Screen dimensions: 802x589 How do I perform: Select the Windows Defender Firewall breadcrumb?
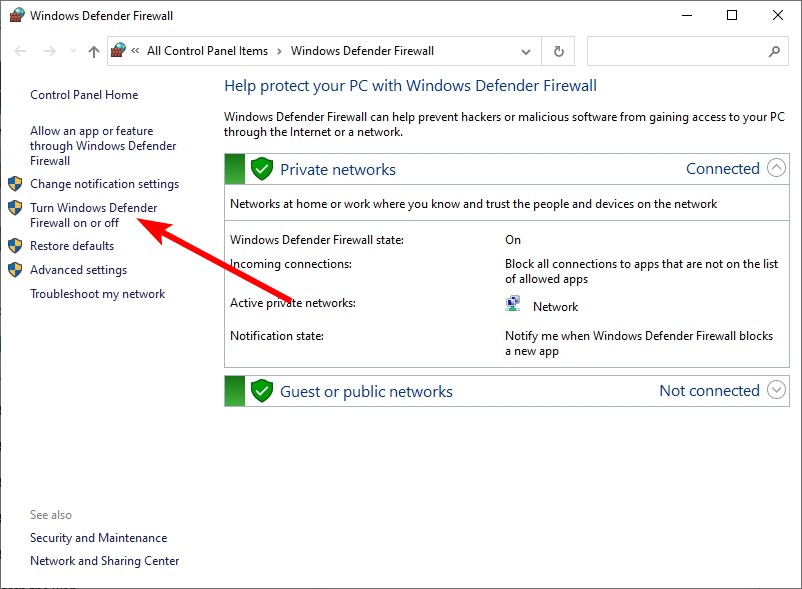pyautogui.click(x=362, y=51)
